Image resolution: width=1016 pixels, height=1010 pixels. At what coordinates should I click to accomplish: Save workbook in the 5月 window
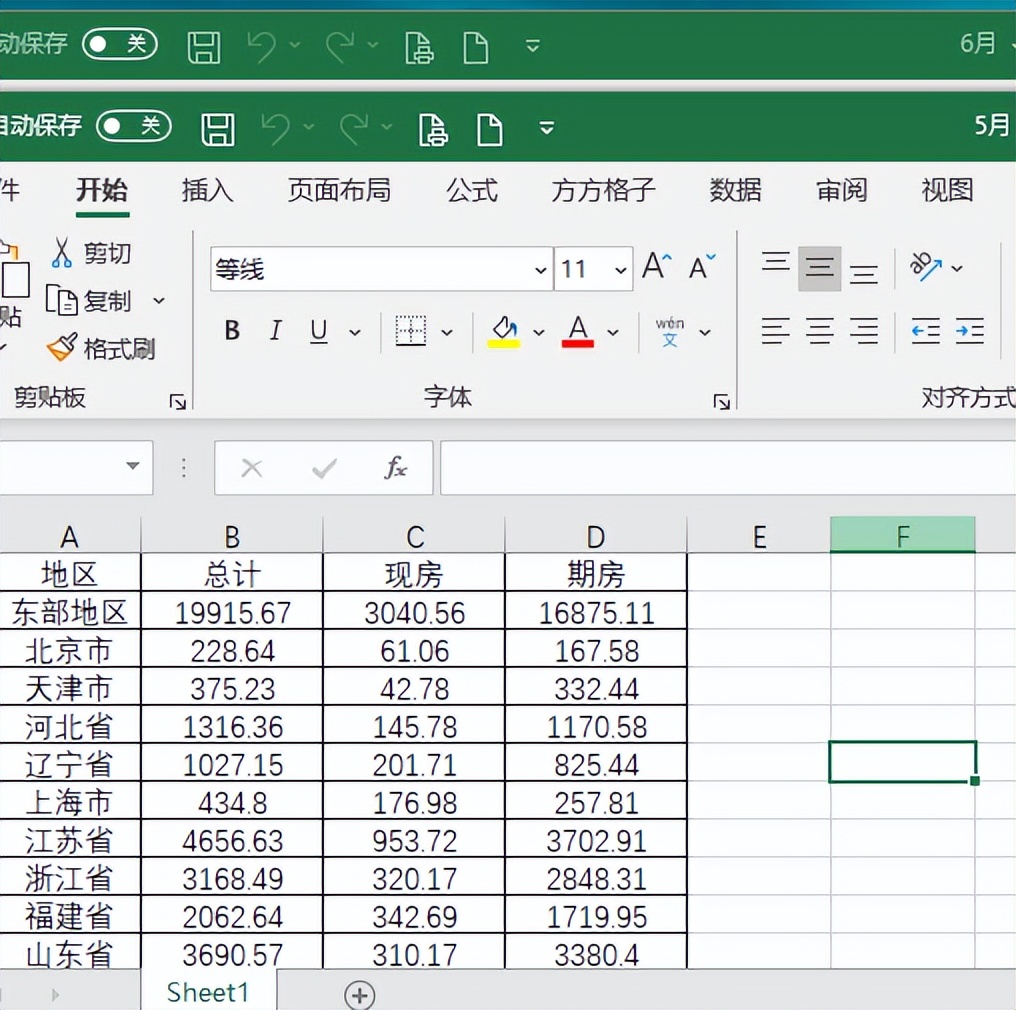pos(218,129)
